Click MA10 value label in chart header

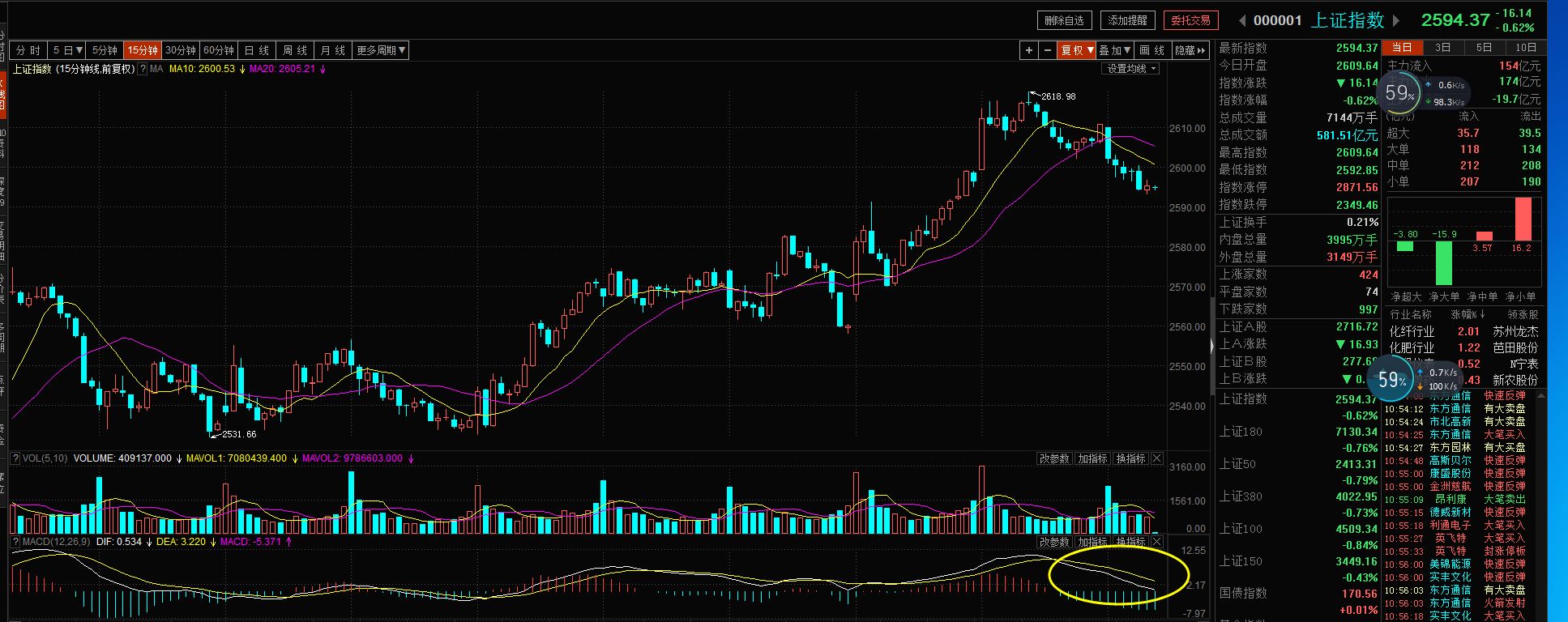tap(202, 69)
